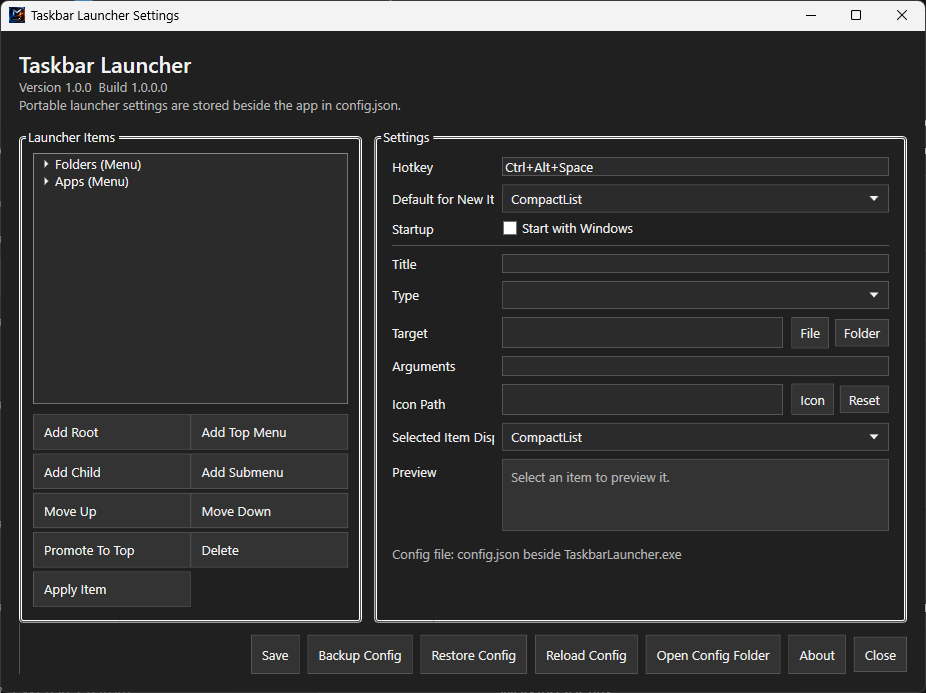926x693 pixels.
Task: Click the Taskbar Launcher app icon in title bar
Action: point(17,15)
